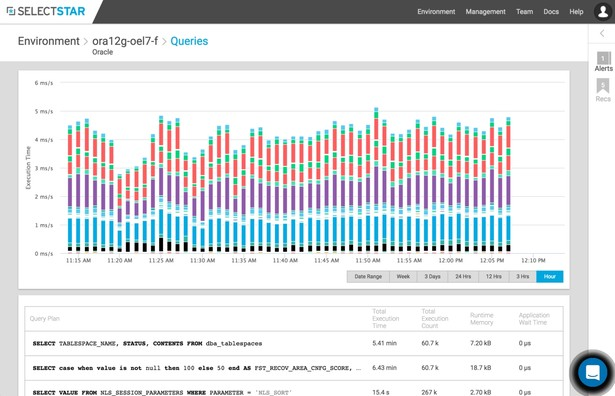Image resolution: width=615 pixels, height=396 pixels.
Task: Switch the chart to 3 Days range
Action: point(432,276)
